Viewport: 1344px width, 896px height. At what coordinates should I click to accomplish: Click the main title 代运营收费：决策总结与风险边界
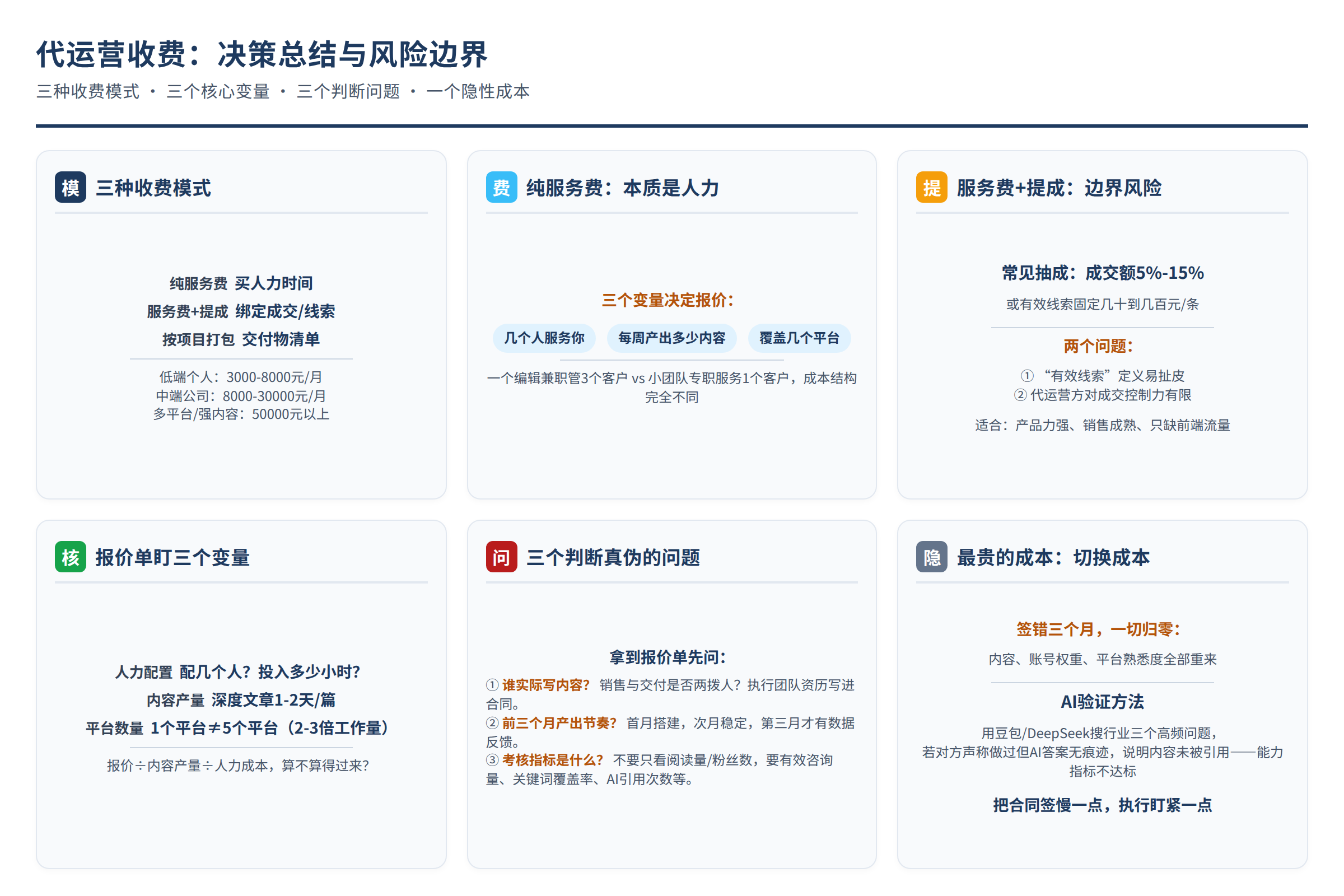[262, 55]
